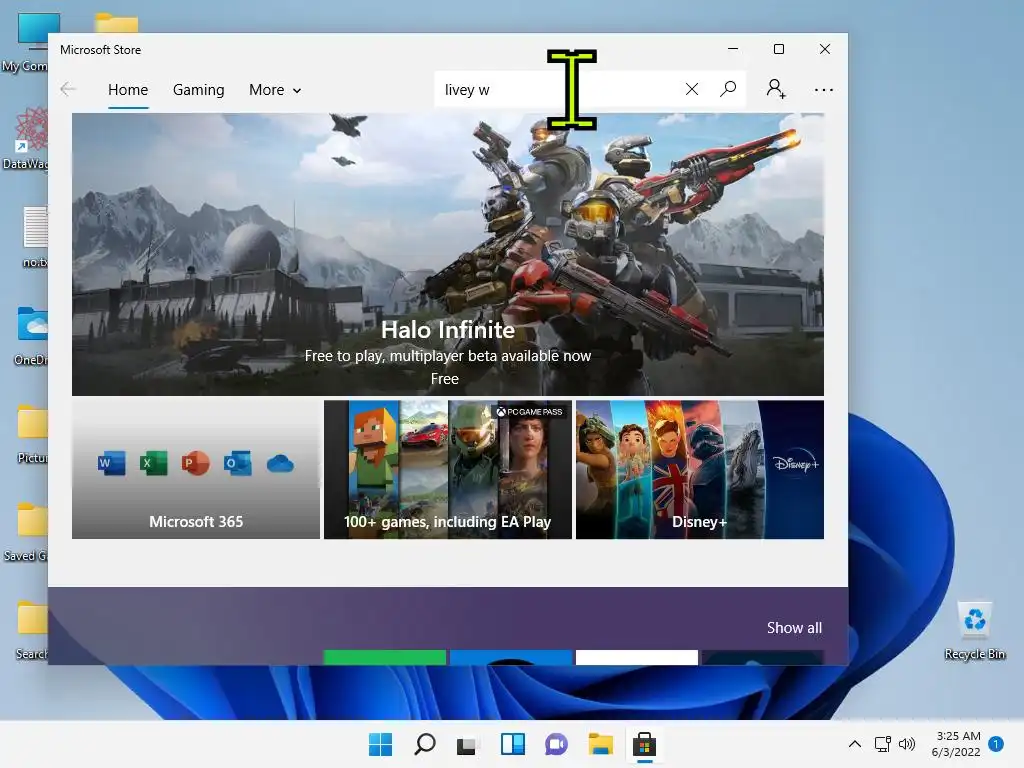The image size is (1024, 768).
Task: Select the My Computer desktop icon
Action: pyautogui.click(x=25, y=42)
